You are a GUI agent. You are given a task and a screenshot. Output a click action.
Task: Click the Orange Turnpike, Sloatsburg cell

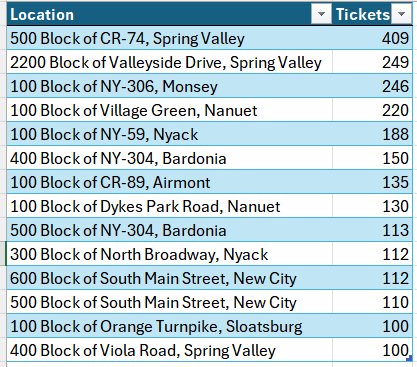click(169, 326)
